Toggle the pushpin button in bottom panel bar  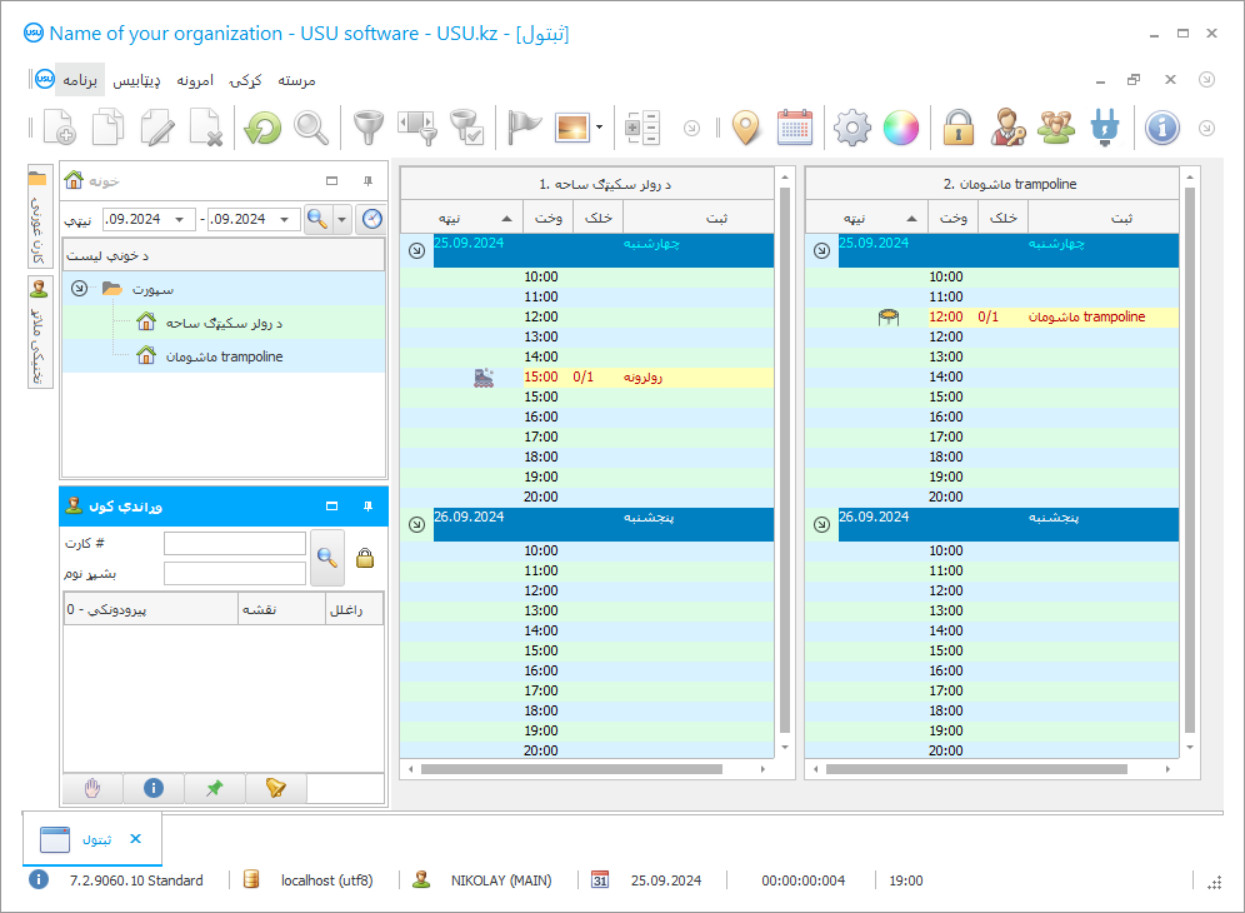pyautogui.click(x=214, y=788)
